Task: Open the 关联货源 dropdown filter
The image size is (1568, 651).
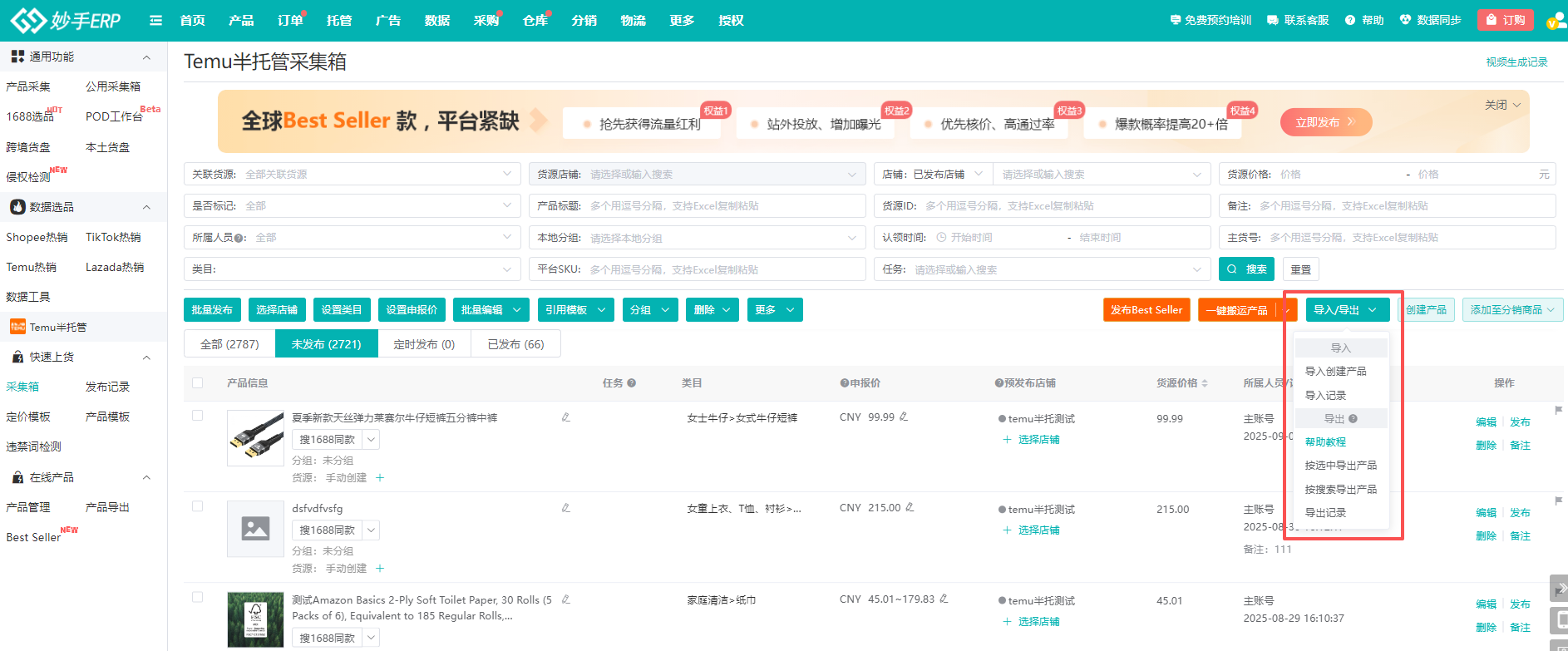Action: point(352,175)
